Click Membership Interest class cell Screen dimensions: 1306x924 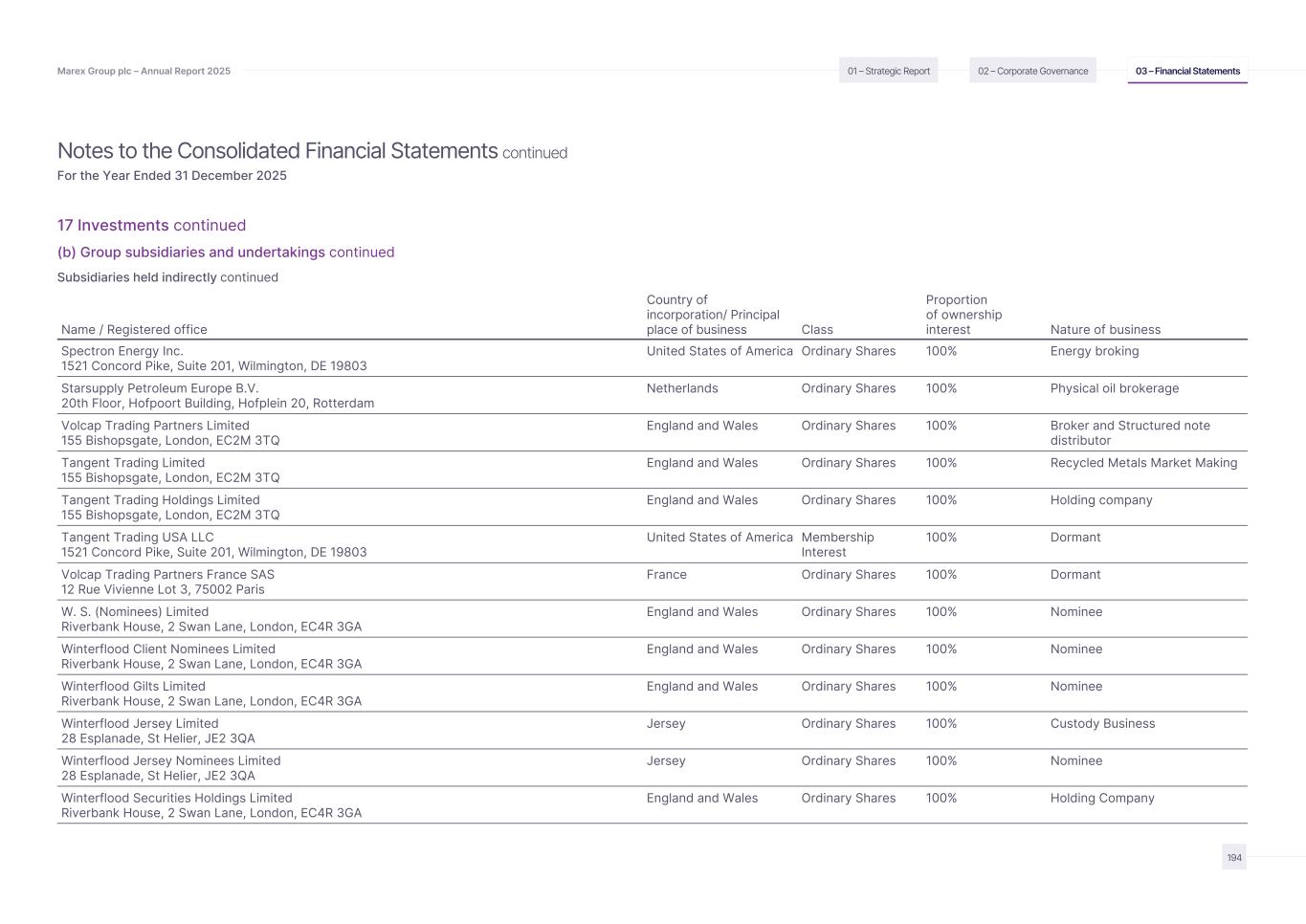(837, 544)
